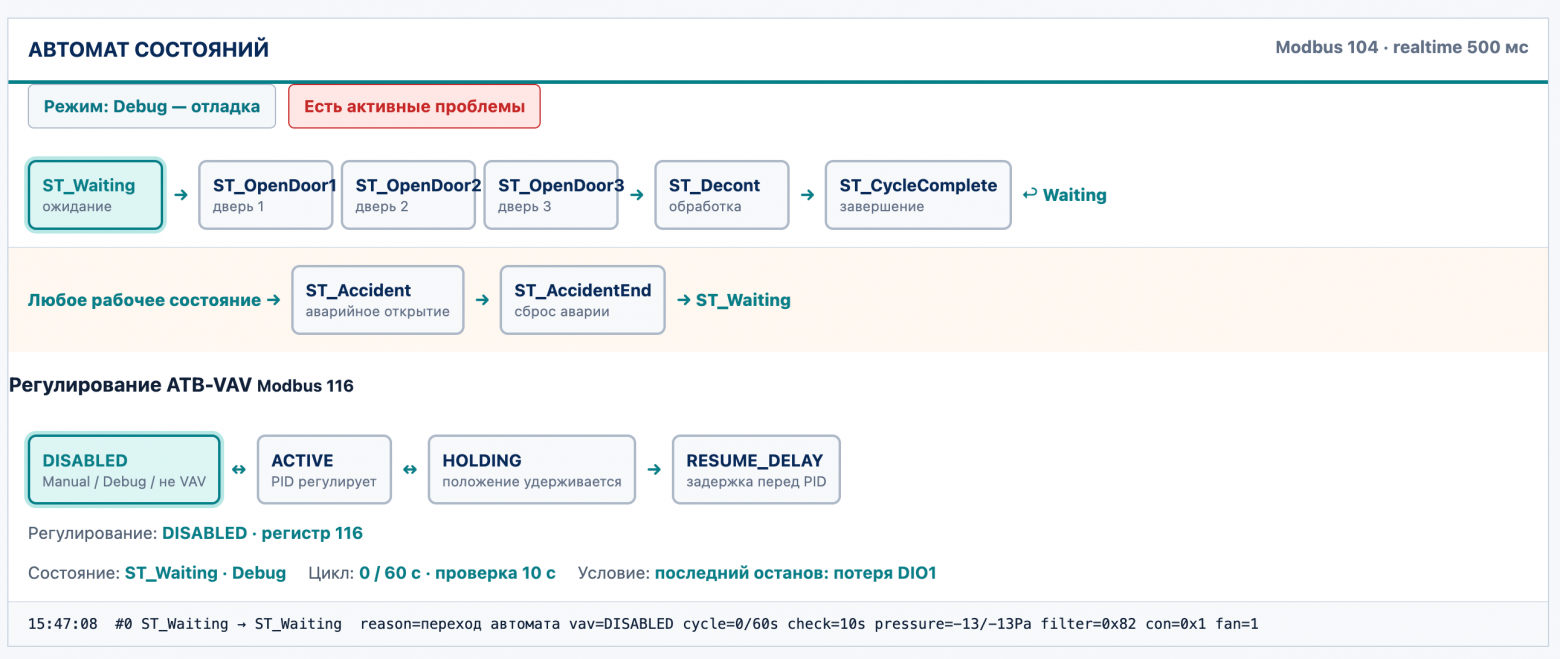The width and height of the screenshot is (1560, 659).
Task: Click the RESUME_DELAY state box
Action: [756, 470]
